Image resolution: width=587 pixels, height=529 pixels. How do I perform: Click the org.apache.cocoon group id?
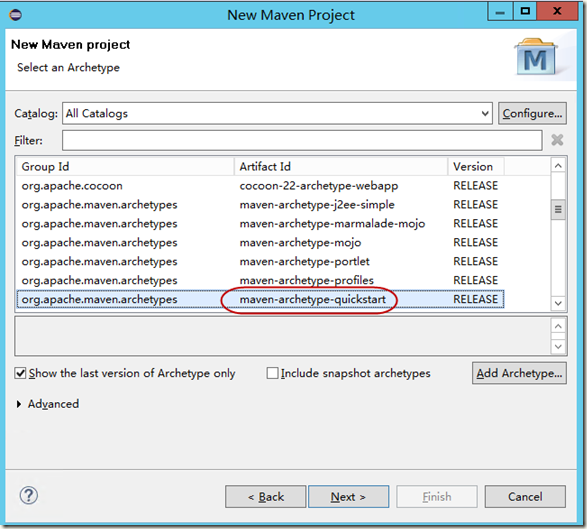pyautogui.click(x=72, y=186)
